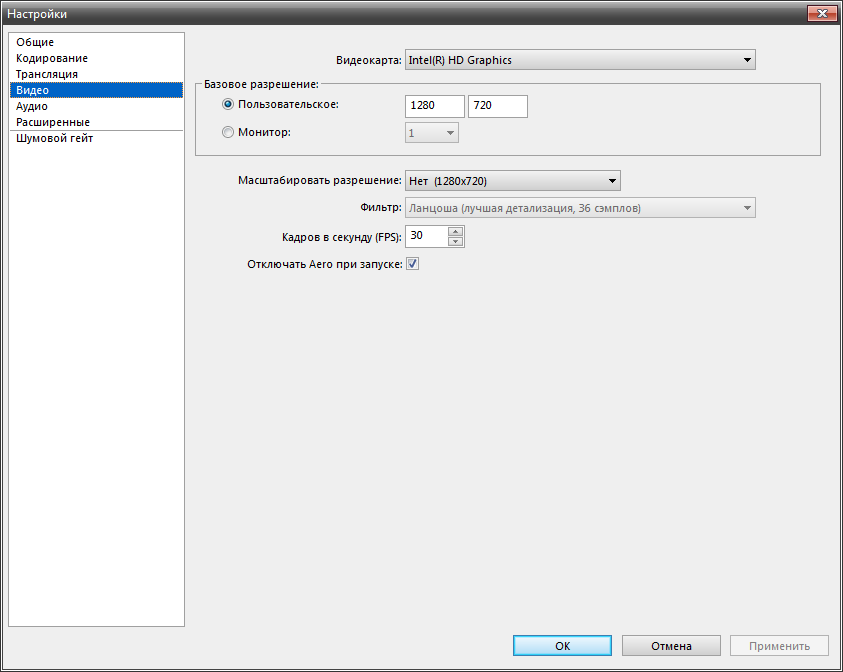Image resolution: width=843 pixels, height=672 pixels.
Task: Select Трансляция in the sidebar list
Action: (46, 74)
